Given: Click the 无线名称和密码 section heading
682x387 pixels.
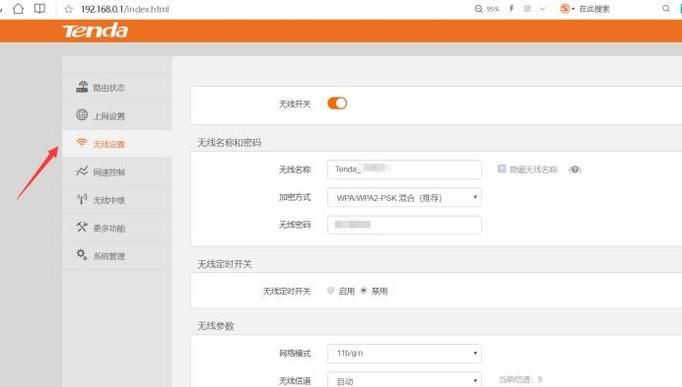Looking at the screenshot, I should pos(229,143).
